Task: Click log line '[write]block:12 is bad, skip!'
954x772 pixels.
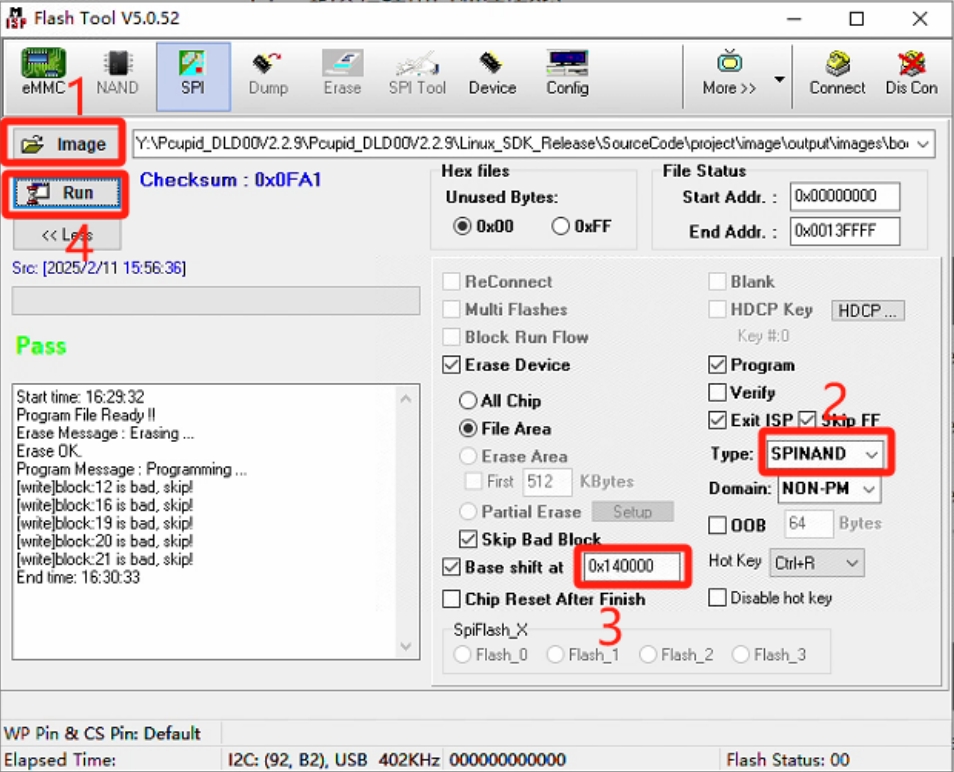Action: point(105,487)
